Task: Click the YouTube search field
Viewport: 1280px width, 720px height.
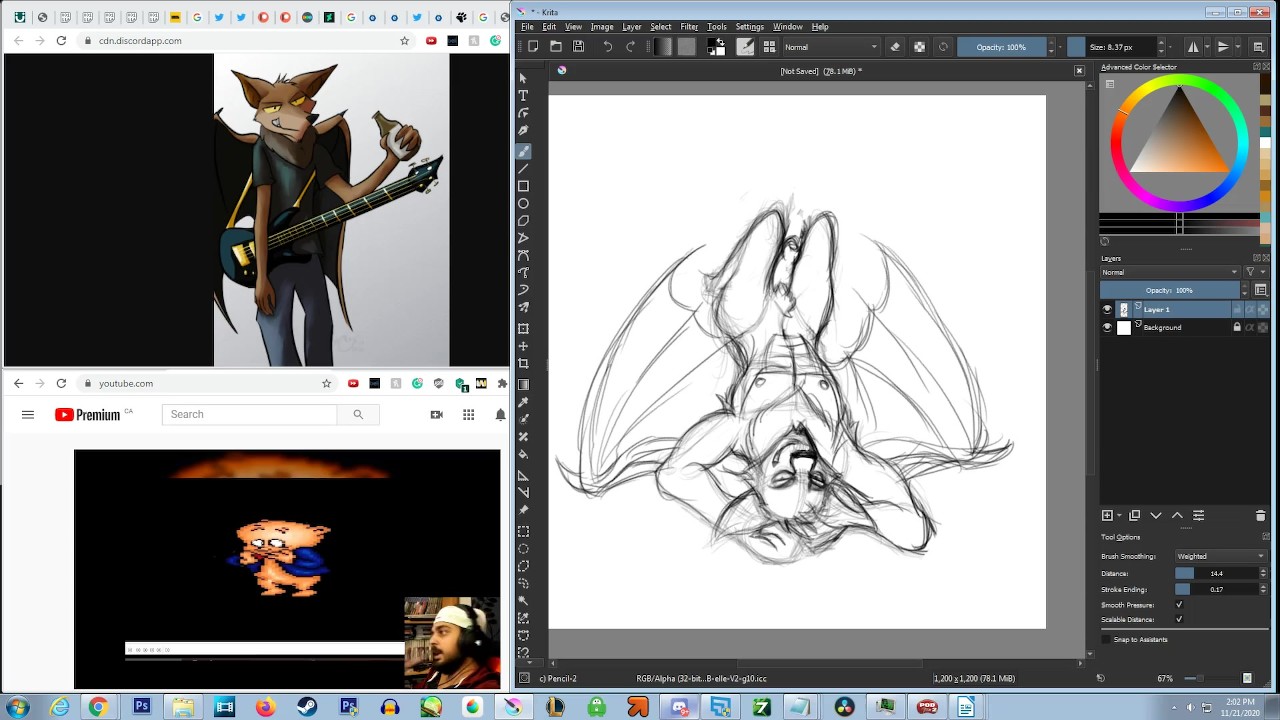Action: (250, 414)
